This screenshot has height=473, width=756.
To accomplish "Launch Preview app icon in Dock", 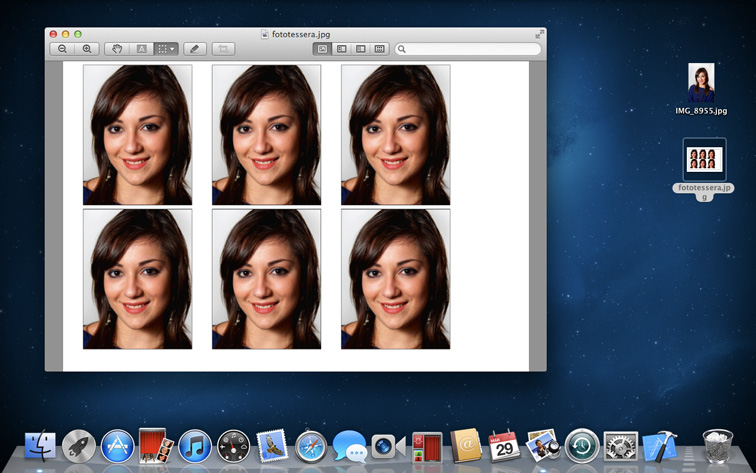I will coord(543,446).
